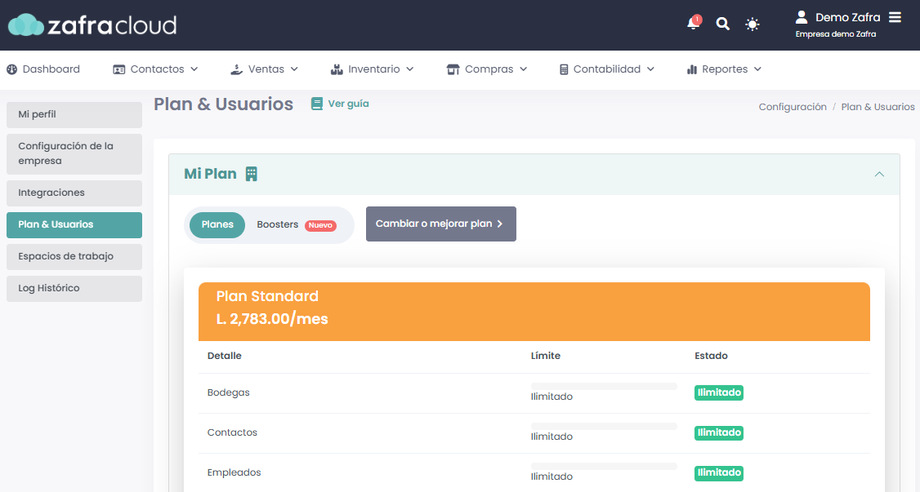The image size is (920, 492).
Task: Click the Bodegas row label
Action: point(228,392)
